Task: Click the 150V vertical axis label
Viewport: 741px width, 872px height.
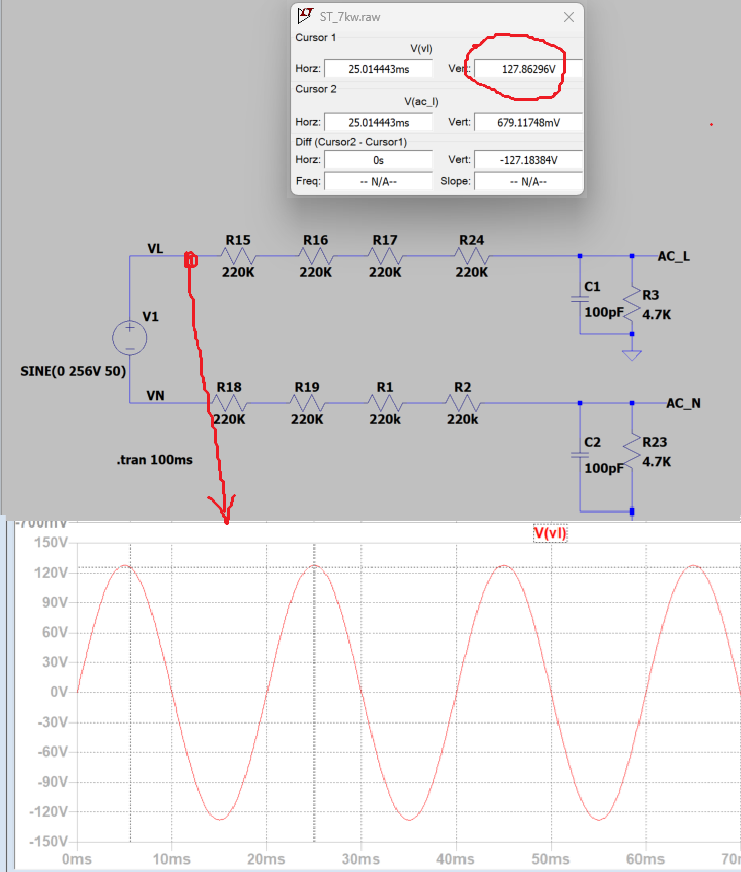Action: (51, 542)
